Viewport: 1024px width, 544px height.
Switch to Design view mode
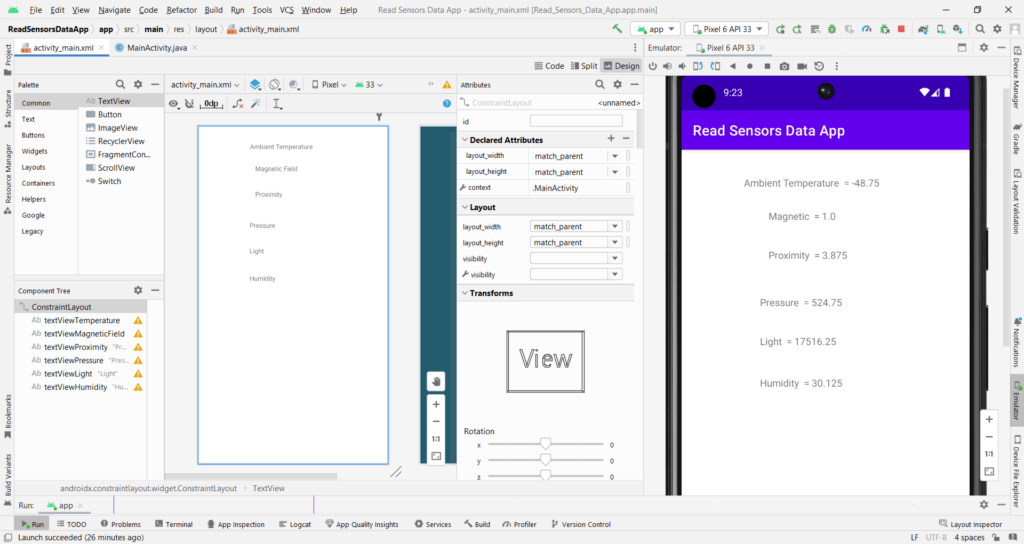[621, 65]
